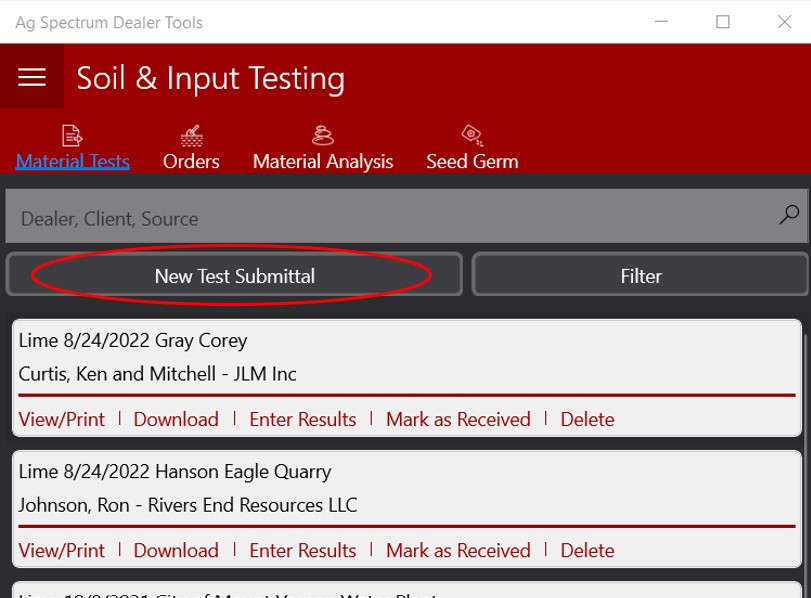Click the Seed Germ icon

[471, 134]
